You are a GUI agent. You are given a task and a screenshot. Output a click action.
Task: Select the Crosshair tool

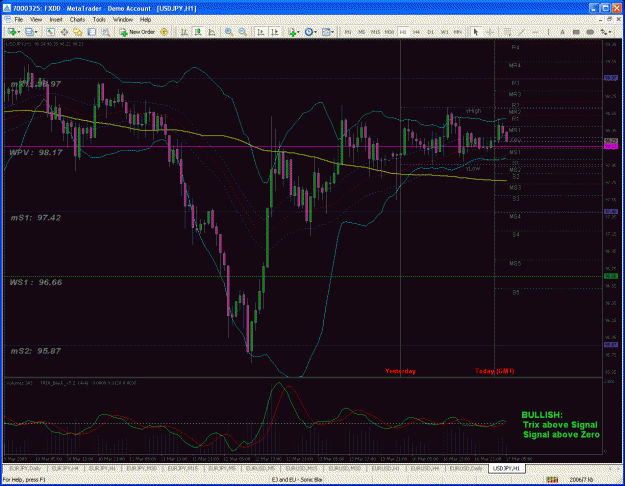click(490, 32)
